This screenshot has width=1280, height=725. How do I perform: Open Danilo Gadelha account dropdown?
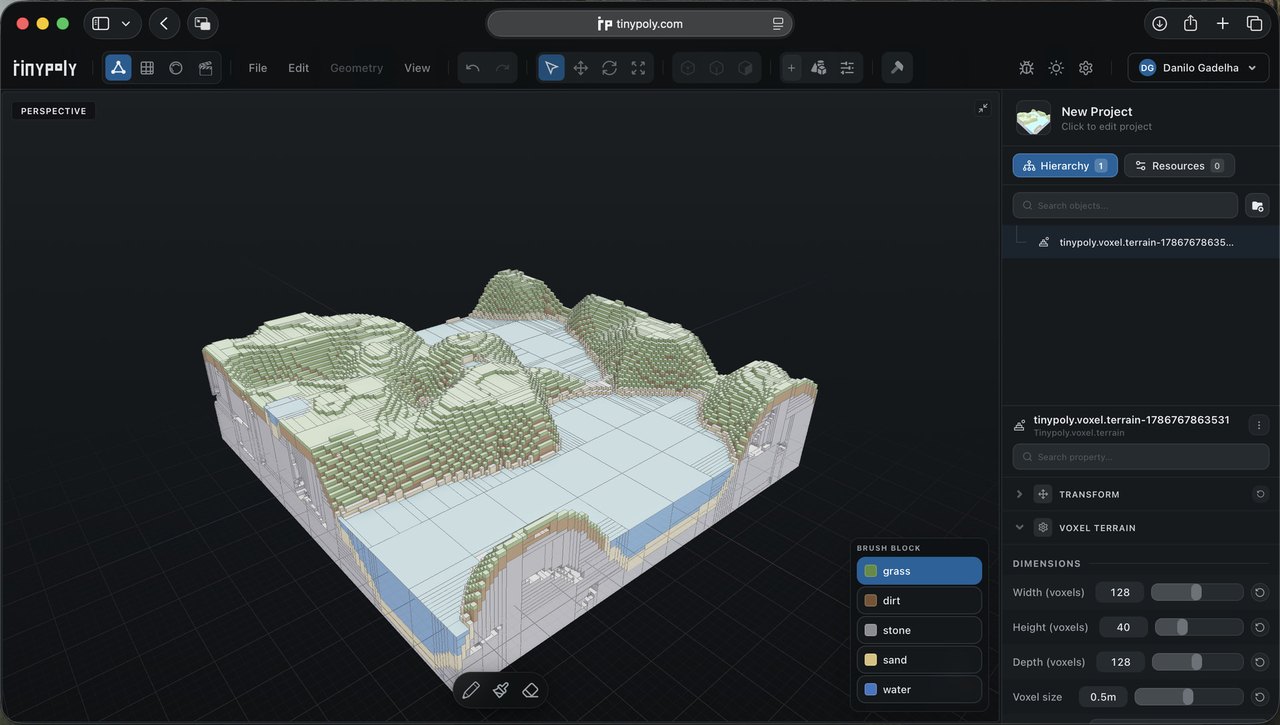[x=1198, y=68]
